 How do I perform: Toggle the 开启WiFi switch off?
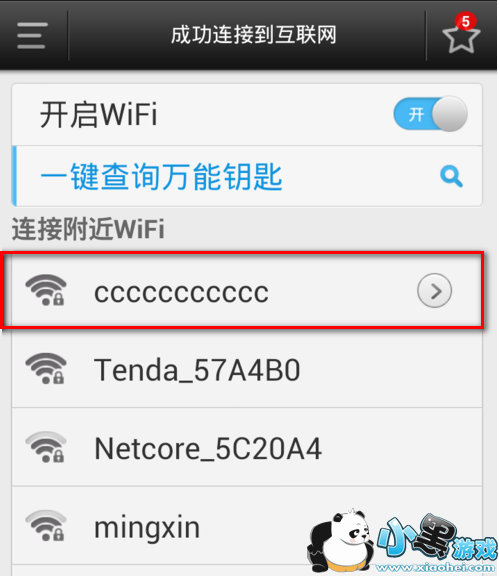pyautogui.click(x=430, y=114)
